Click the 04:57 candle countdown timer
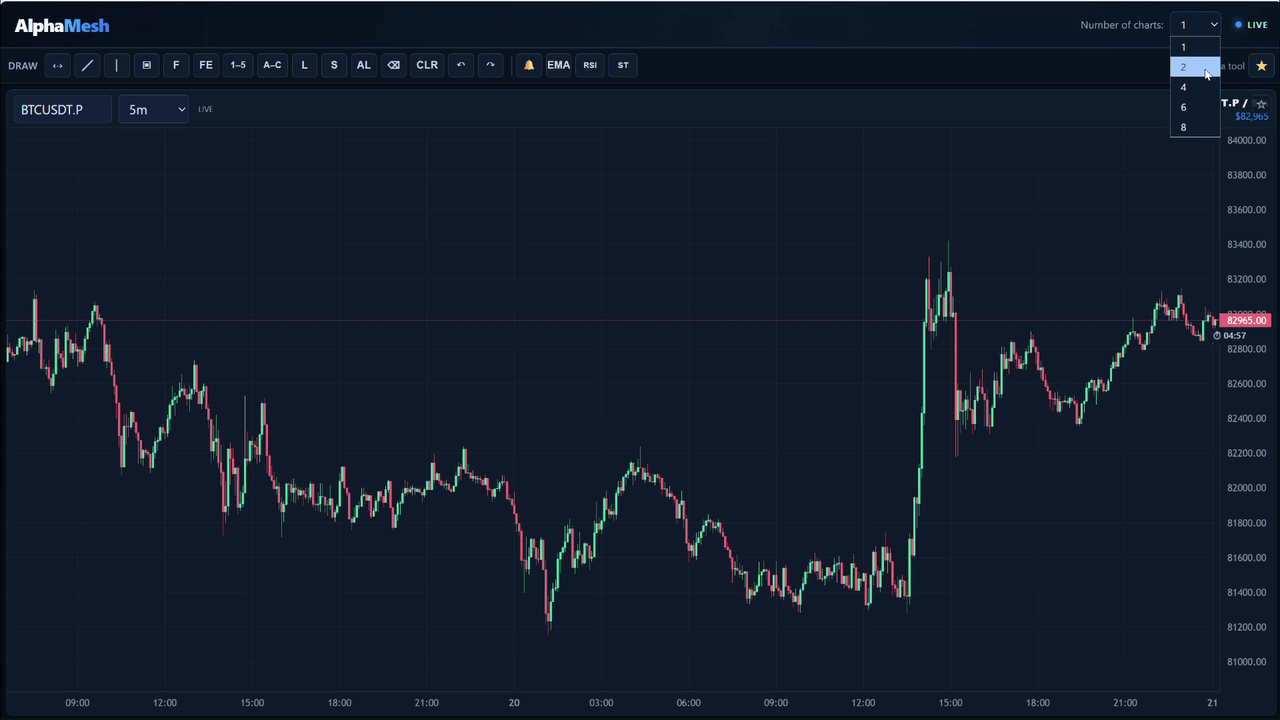 [x=1230, y=336]
